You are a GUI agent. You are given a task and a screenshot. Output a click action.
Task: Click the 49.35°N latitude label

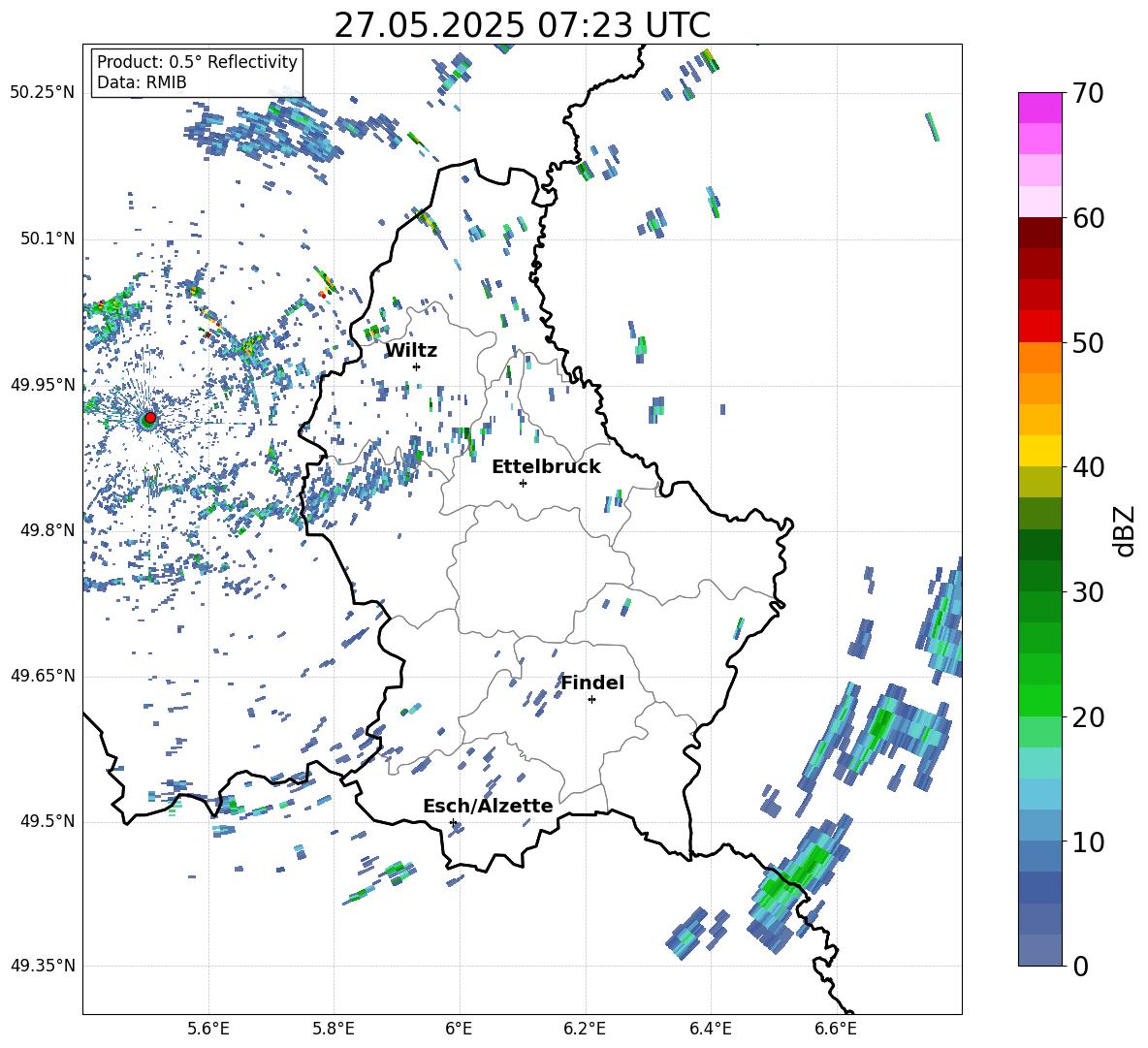43,966
